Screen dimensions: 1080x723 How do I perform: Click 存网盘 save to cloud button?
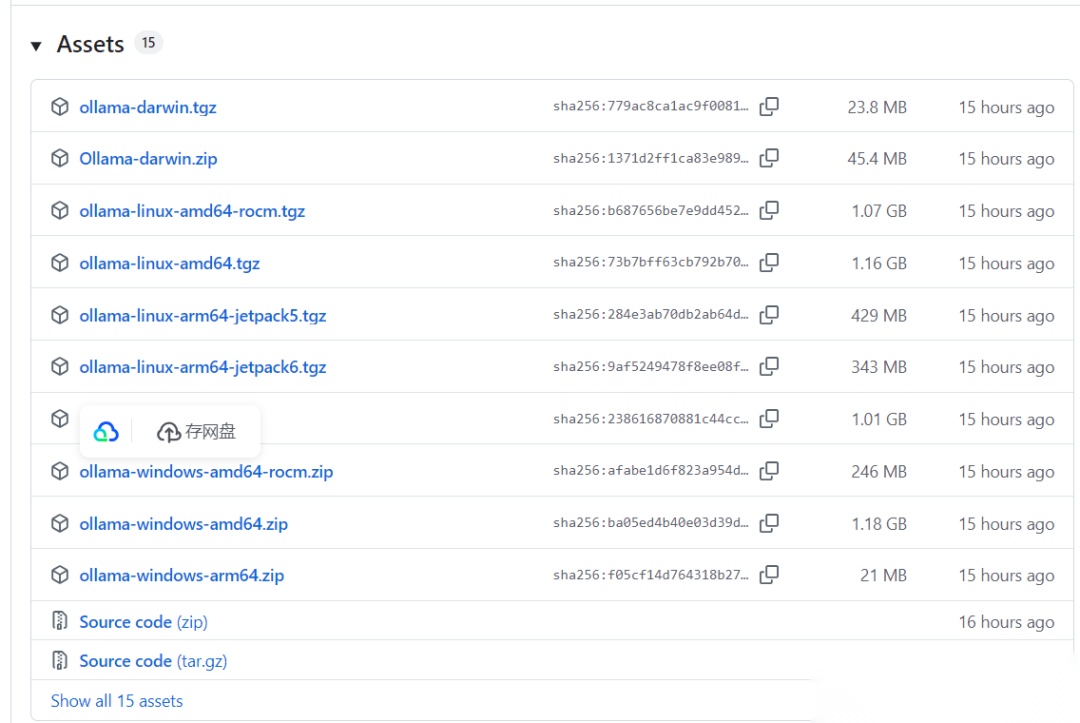[196, 432]
